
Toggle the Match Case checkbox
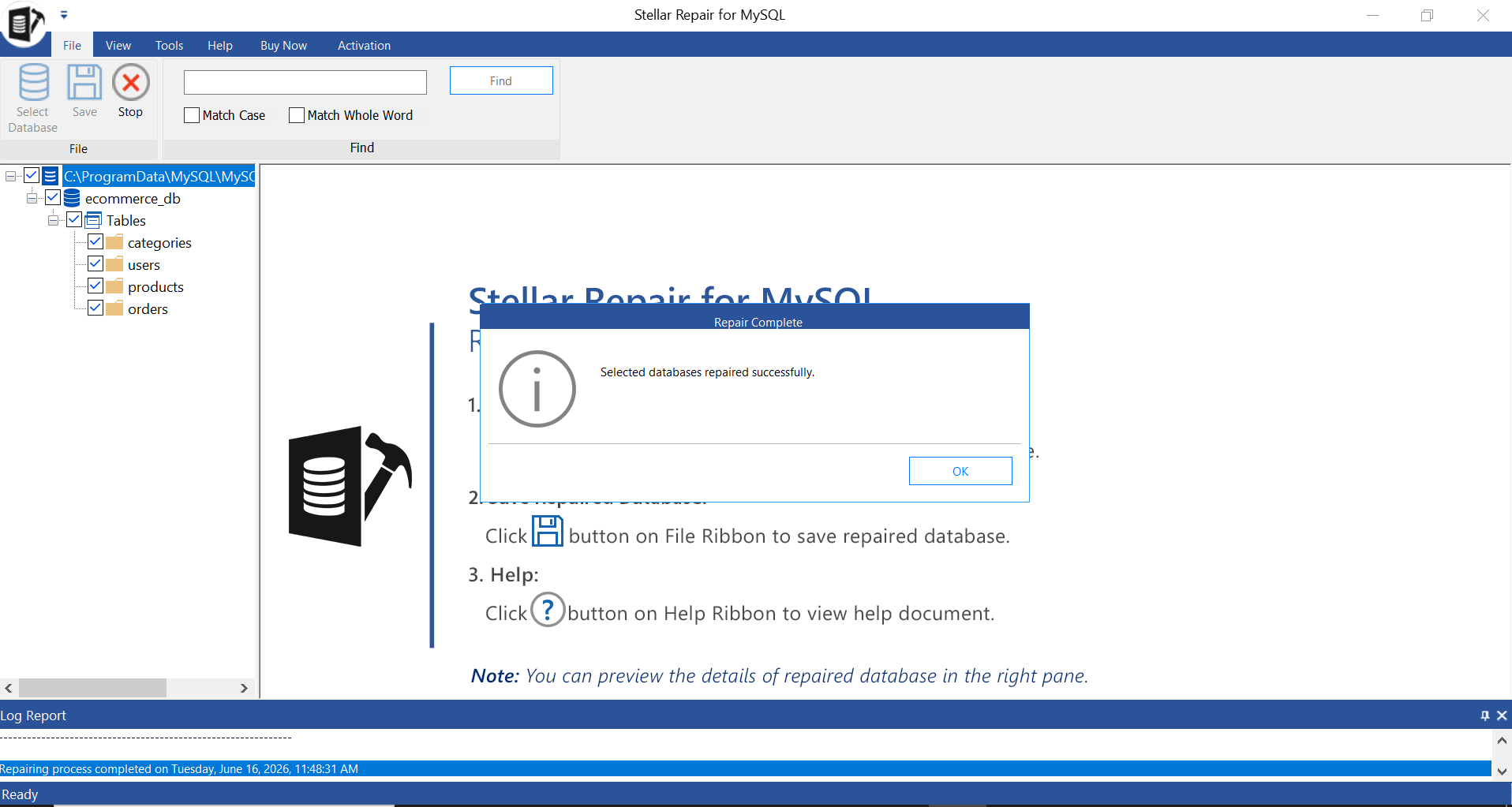[192, 115]
